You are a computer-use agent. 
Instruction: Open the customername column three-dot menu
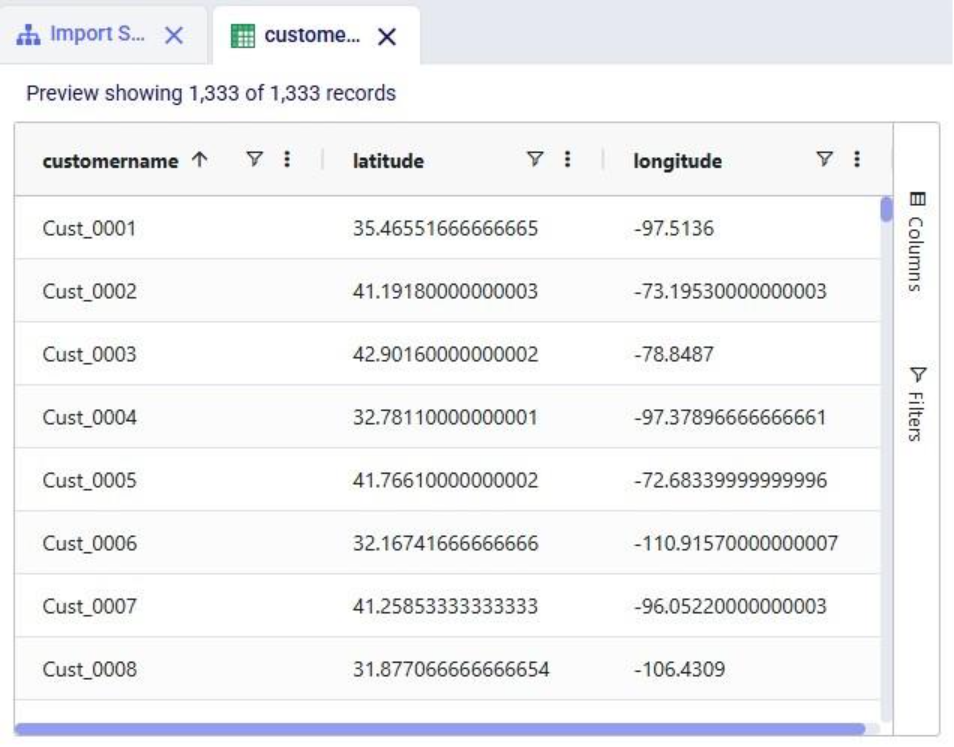[287, 159]
